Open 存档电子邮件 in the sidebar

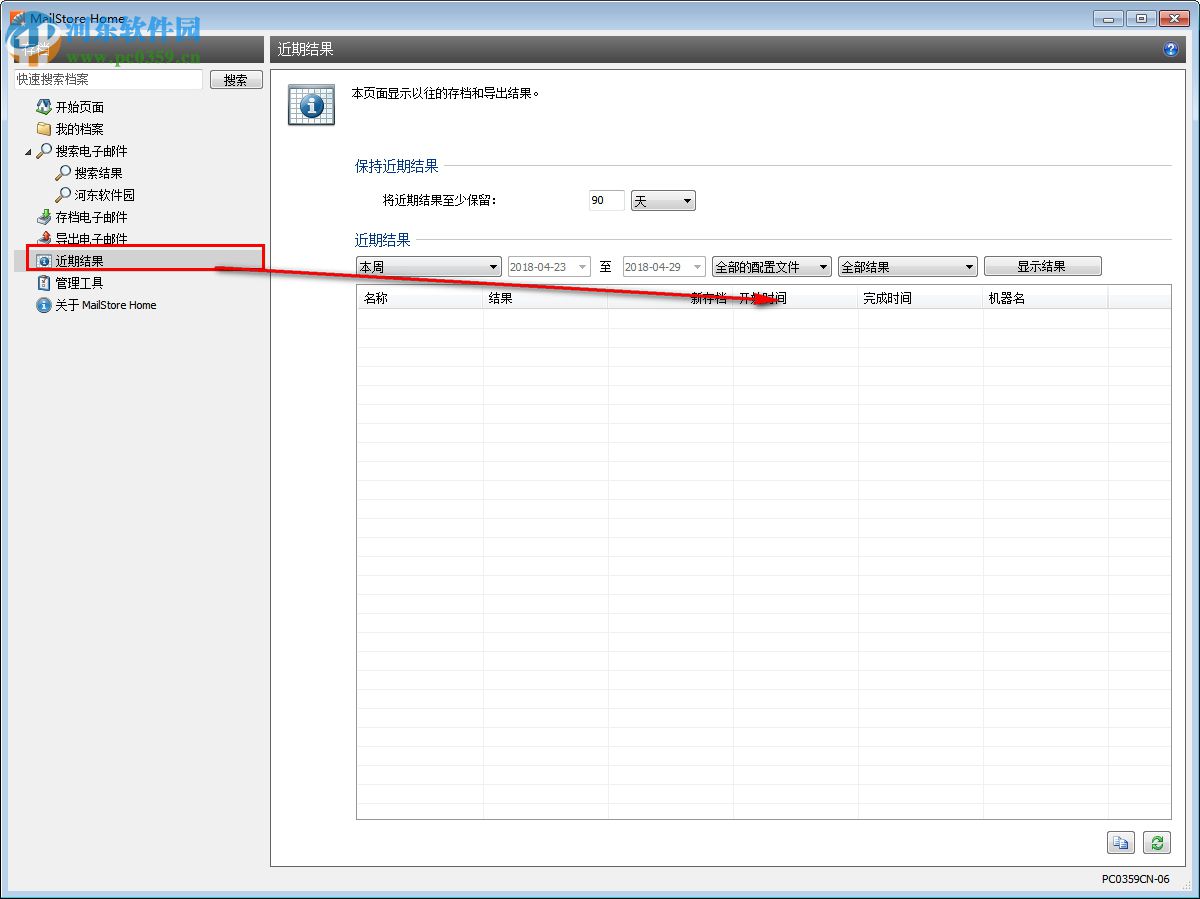pos(92,217)
